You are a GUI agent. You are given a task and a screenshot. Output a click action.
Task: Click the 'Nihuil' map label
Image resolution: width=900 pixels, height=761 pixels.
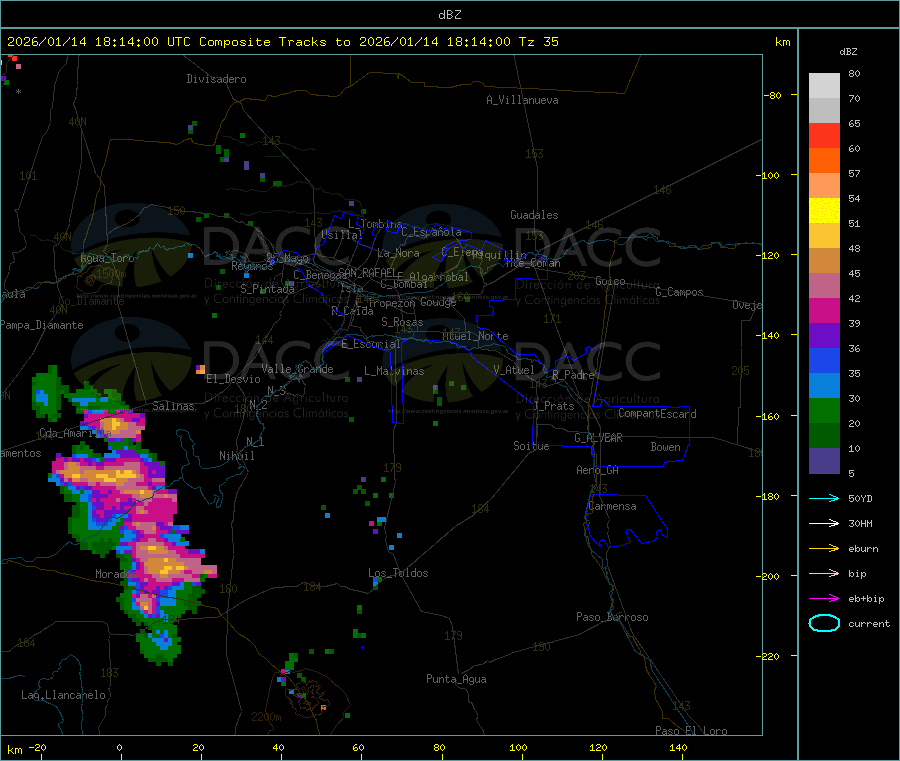pos(236,456)
